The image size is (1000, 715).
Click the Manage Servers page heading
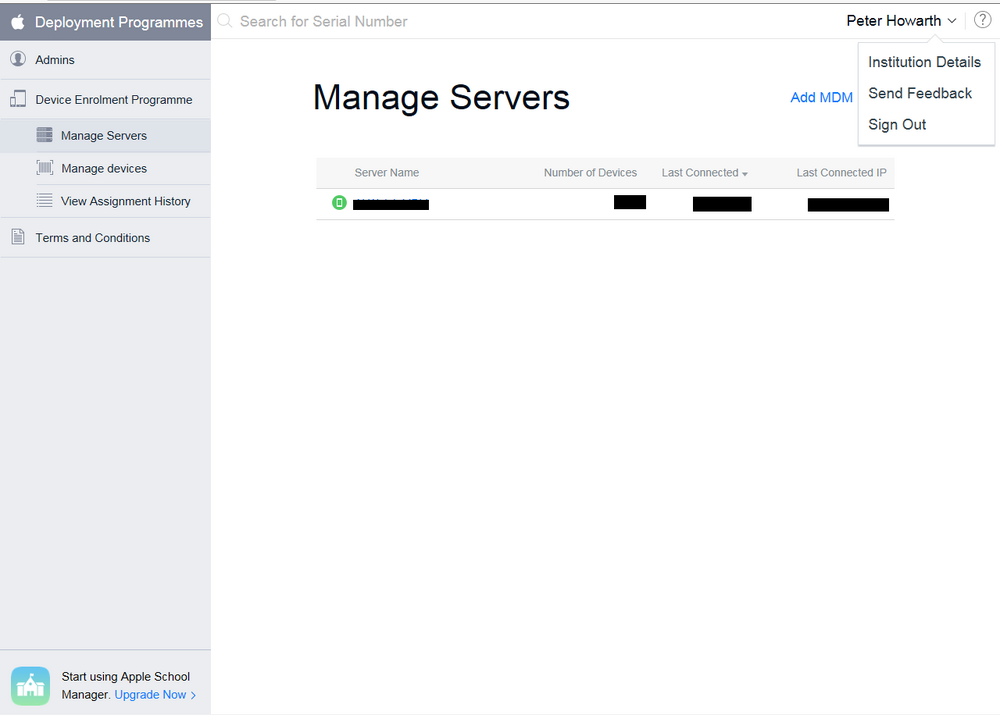pos(441,98)
